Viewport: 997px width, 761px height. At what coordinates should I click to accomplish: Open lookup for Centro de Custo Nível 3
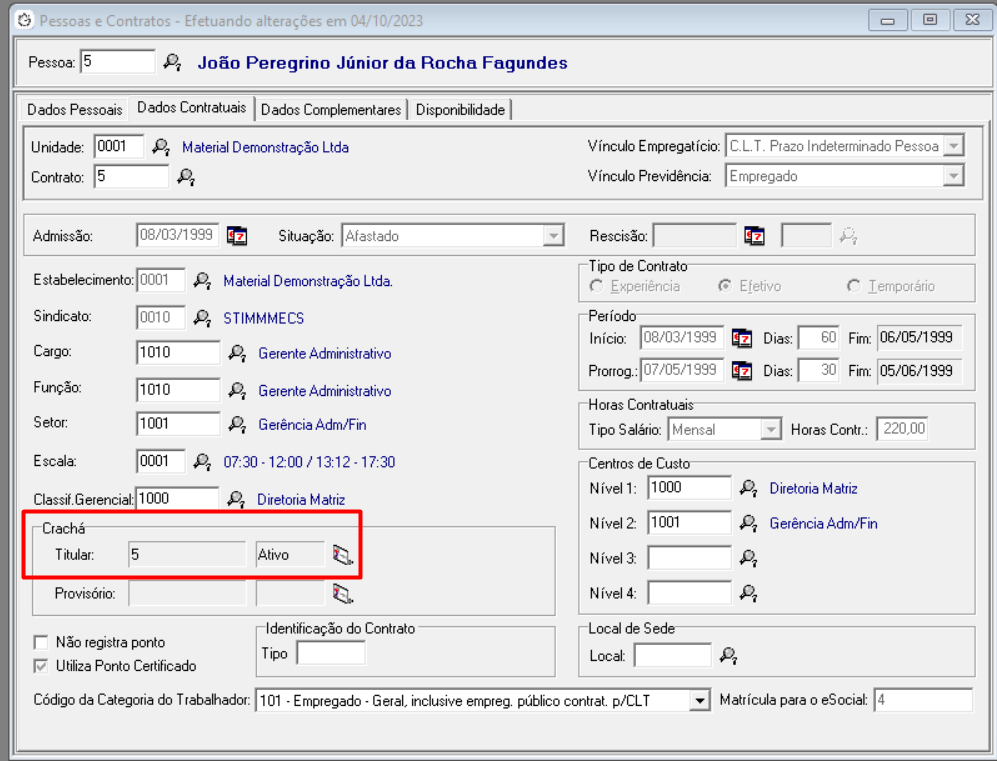748,558
